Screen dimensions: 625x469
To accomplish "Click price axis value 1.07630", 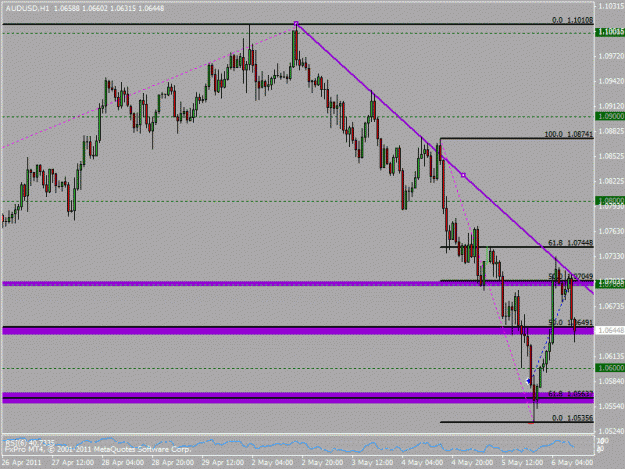I will (x=611, y=231).
